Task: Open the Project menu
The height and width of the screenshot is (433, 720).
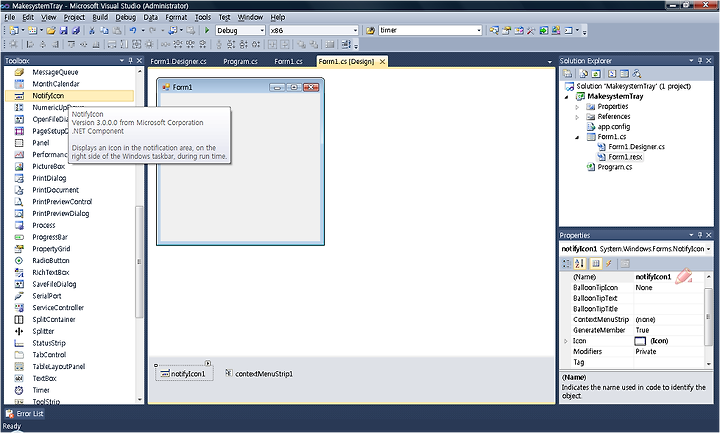Action: tap(74, 17)
